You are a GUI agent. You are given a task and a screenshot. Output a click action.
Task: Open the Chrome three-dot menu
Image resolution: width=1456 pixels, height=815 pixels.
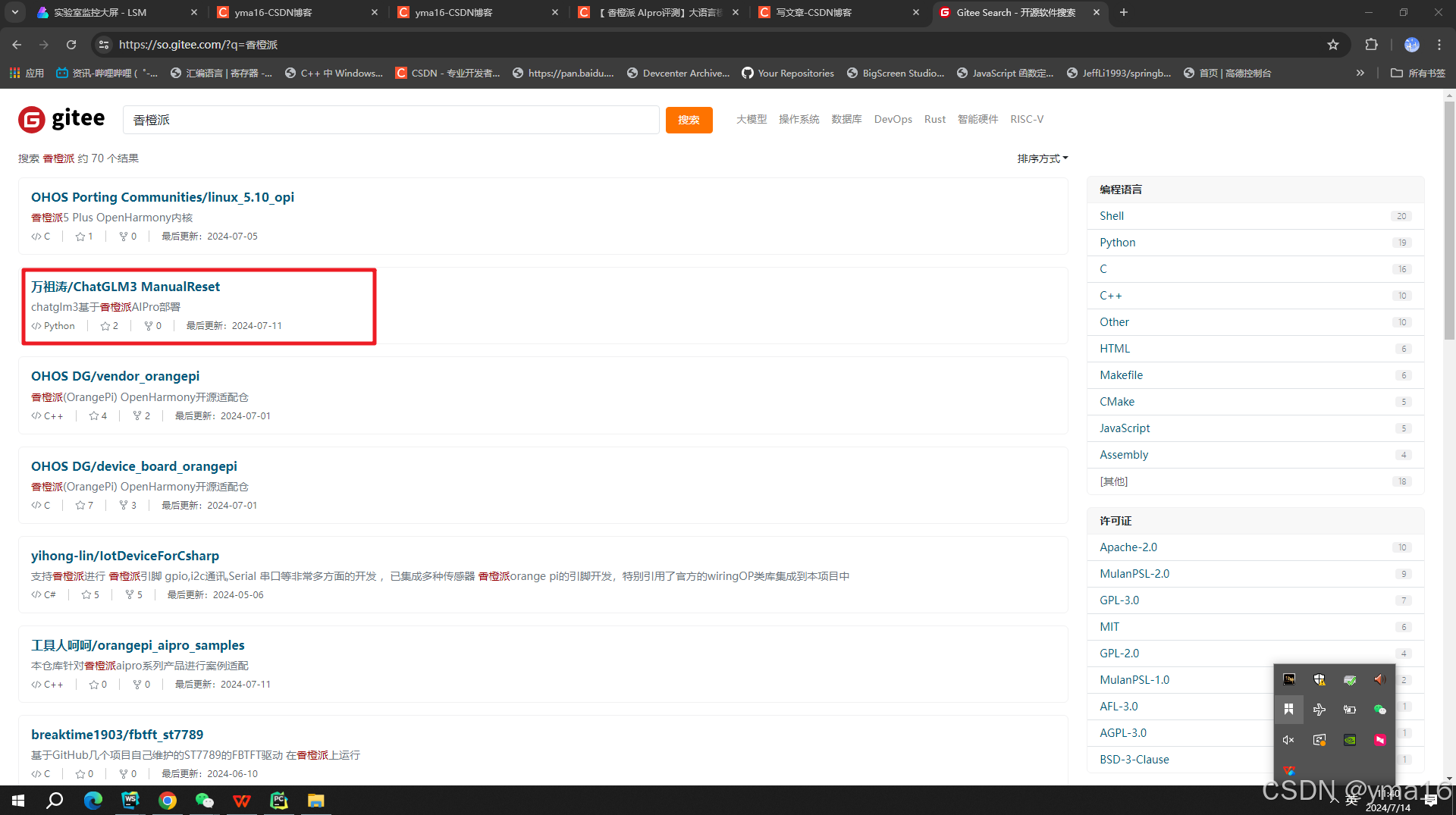point(1439,45)
